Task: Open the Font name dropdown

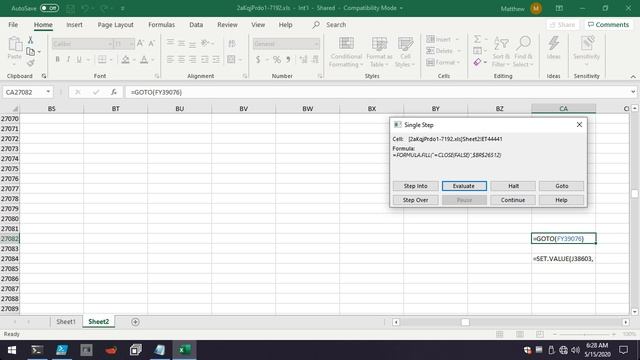Action: 110,44
